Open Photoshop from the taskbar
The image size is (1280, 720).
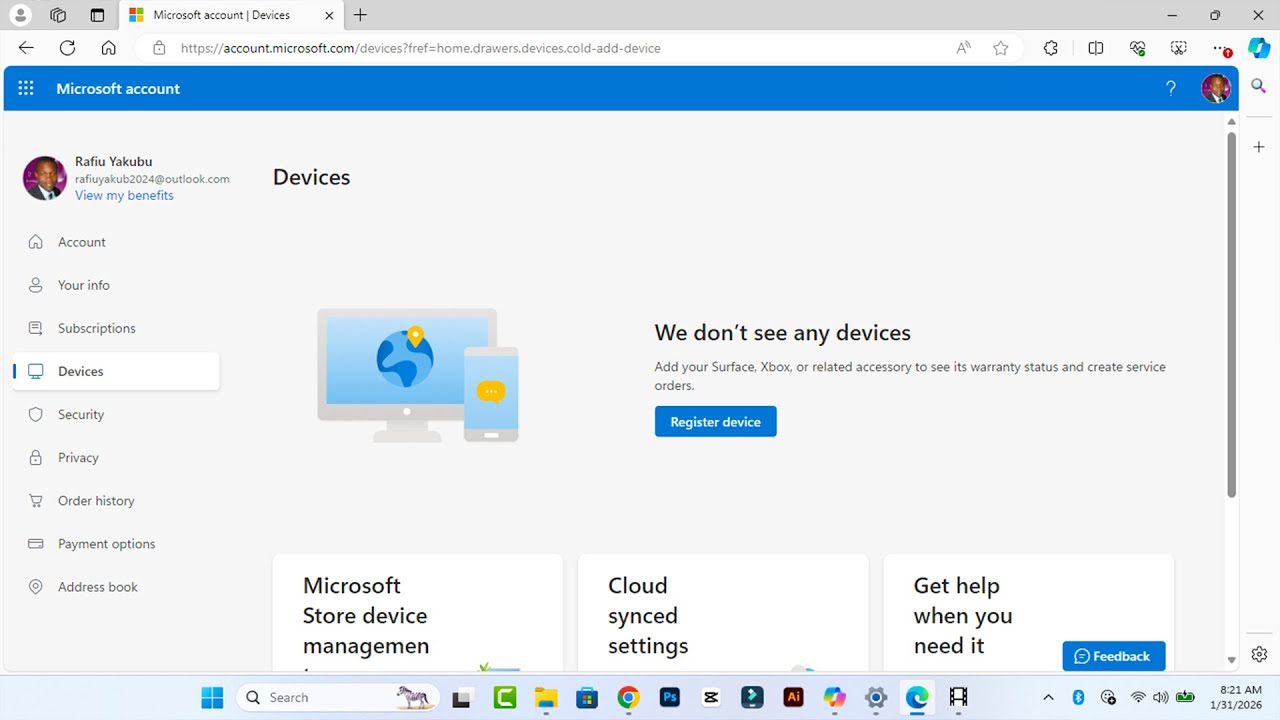pyautogui.click(x=670, y=697)
